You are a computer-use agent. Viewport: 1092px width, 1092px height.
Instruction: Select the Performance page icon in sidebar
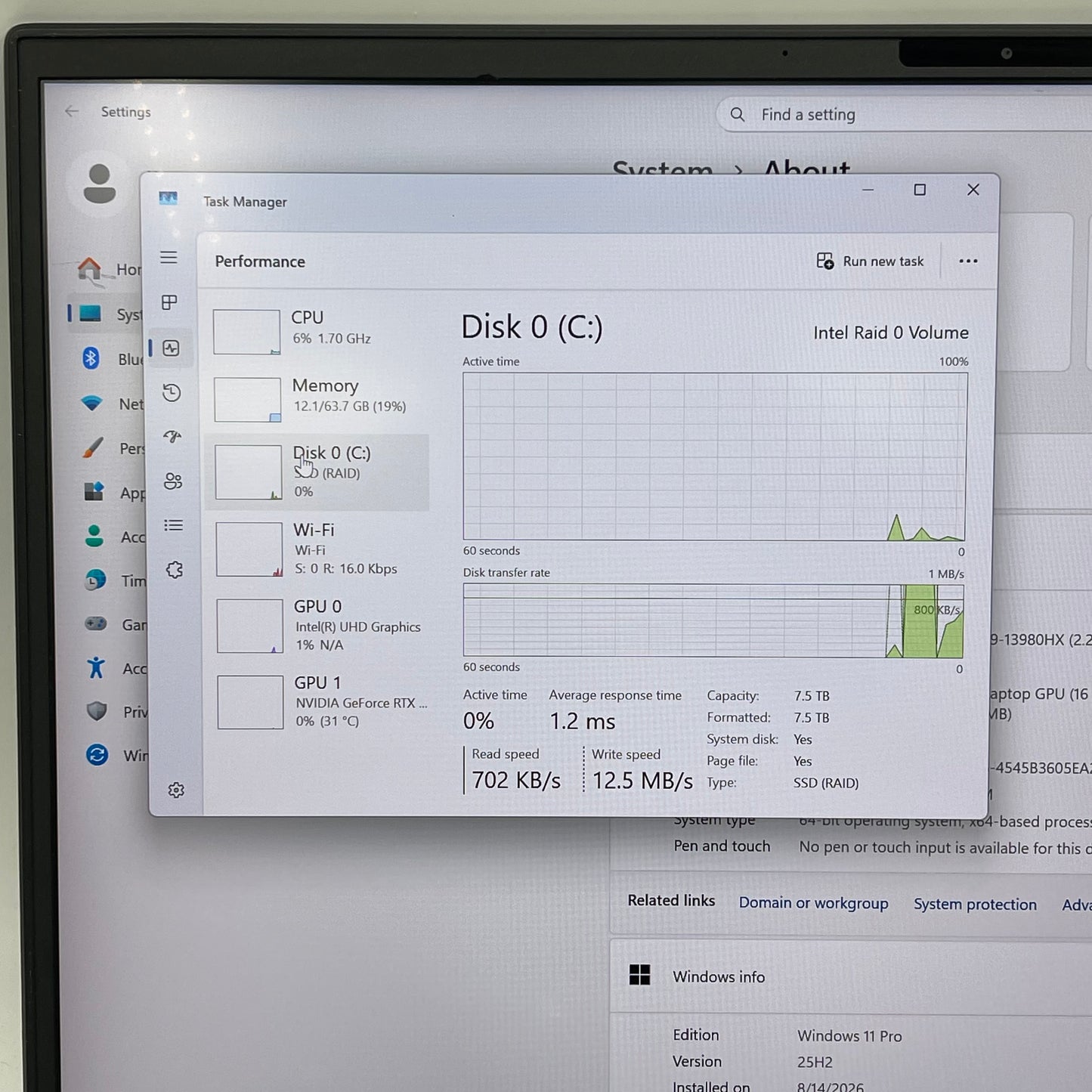click(x=171, y=348)
